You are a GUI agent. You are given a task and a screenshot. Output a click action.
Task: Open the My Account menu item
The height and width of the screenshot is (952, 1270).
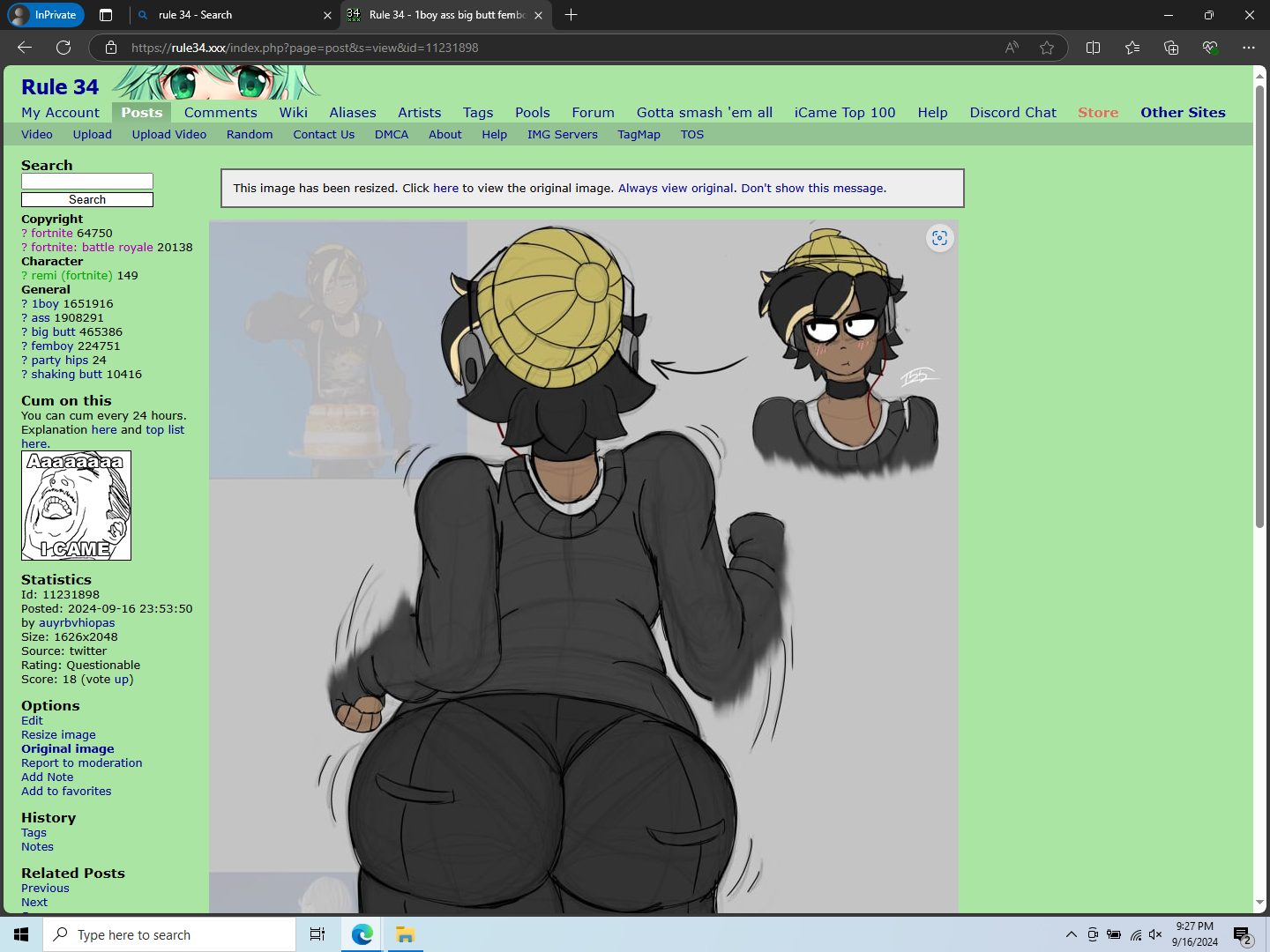[61, 113]
